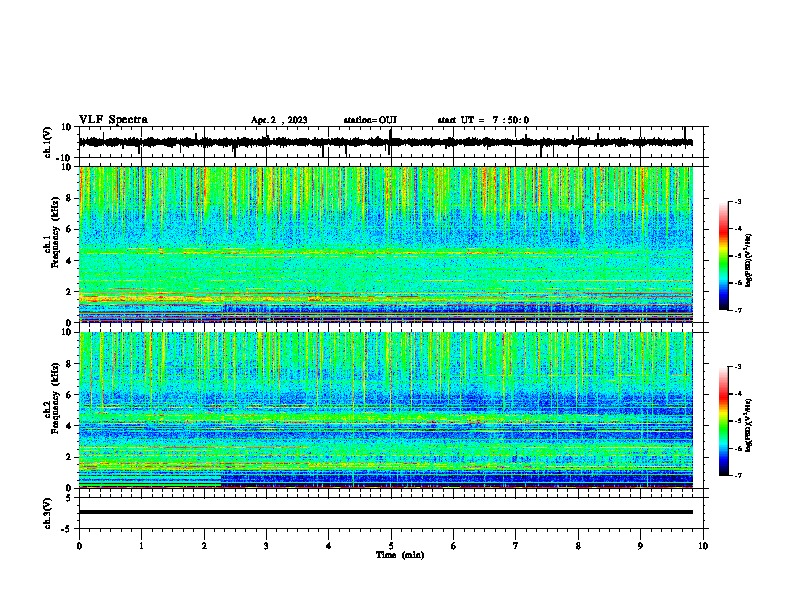Viewport: 792px width, 612px height.
Task: Click the '-5' tick on ch.3(V) axis
Action: (67, 529)
